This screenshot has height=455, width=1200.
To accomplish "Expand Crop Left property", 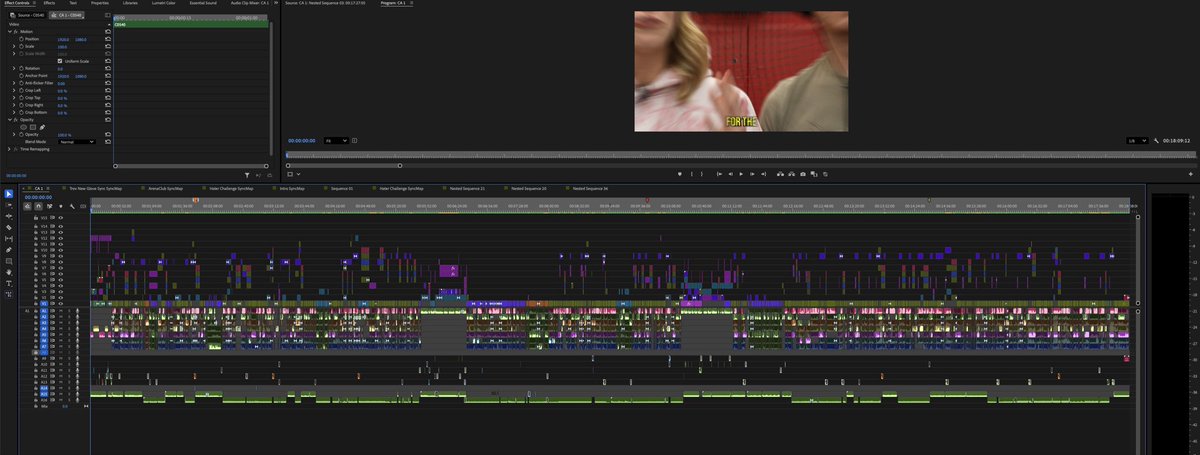I will (14, 90).
